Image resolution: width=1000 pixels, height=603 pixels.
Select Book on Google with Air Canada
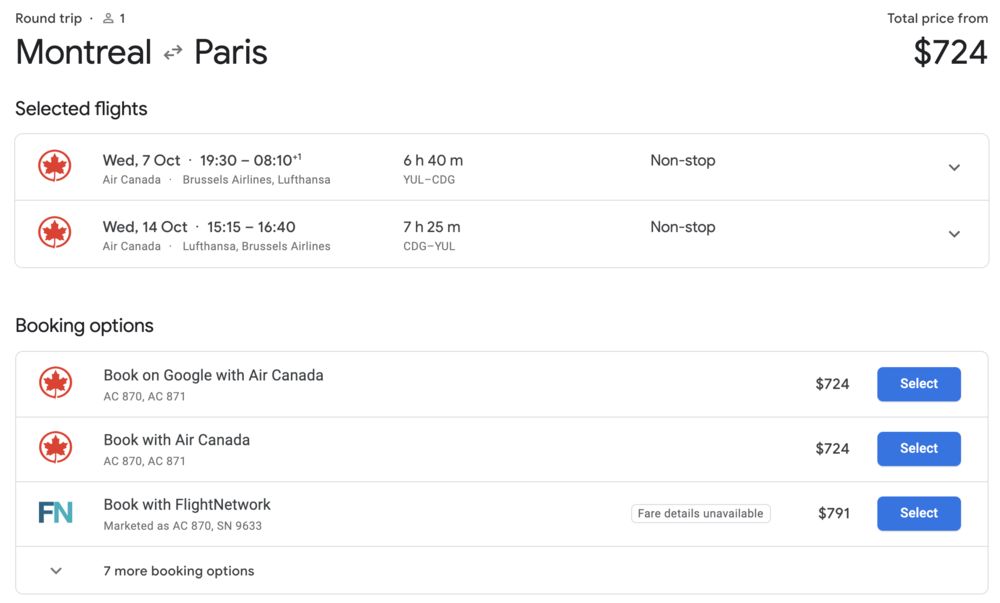click(x=918, y=384)
